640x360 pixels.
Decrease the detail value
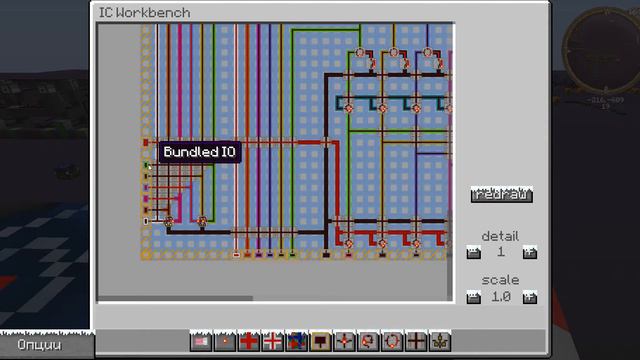(x=473, y=253)
